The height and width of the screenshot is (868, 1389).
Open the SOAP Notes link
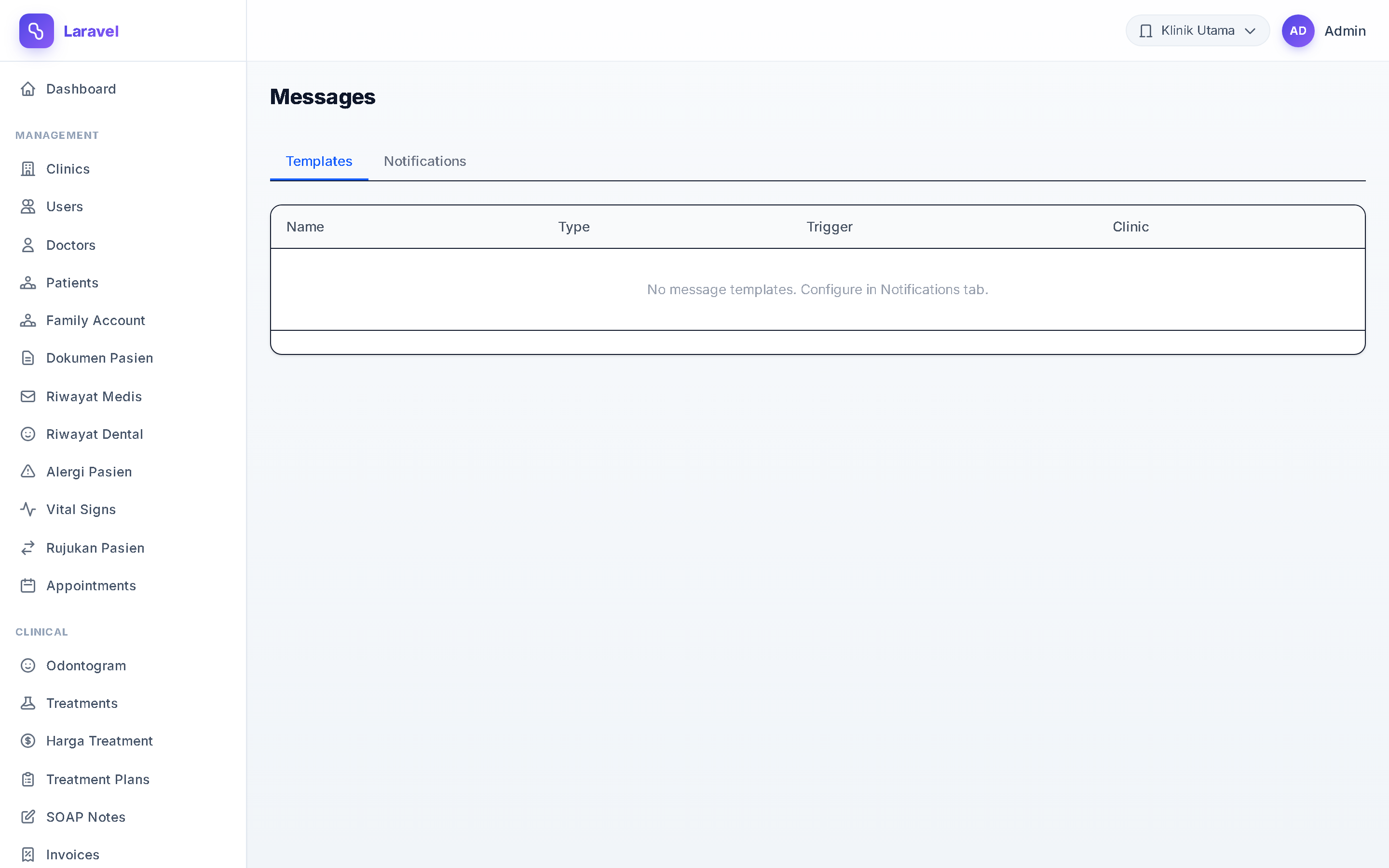click(x=123, y=817)
